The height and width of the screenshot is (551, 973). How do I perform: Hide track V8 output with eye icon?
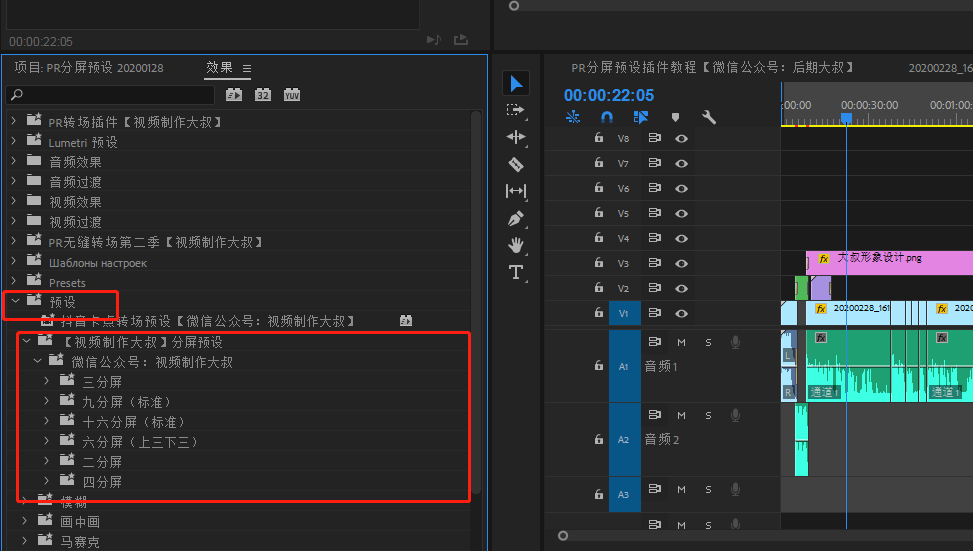pyautogui.click(x=681, y=138)
